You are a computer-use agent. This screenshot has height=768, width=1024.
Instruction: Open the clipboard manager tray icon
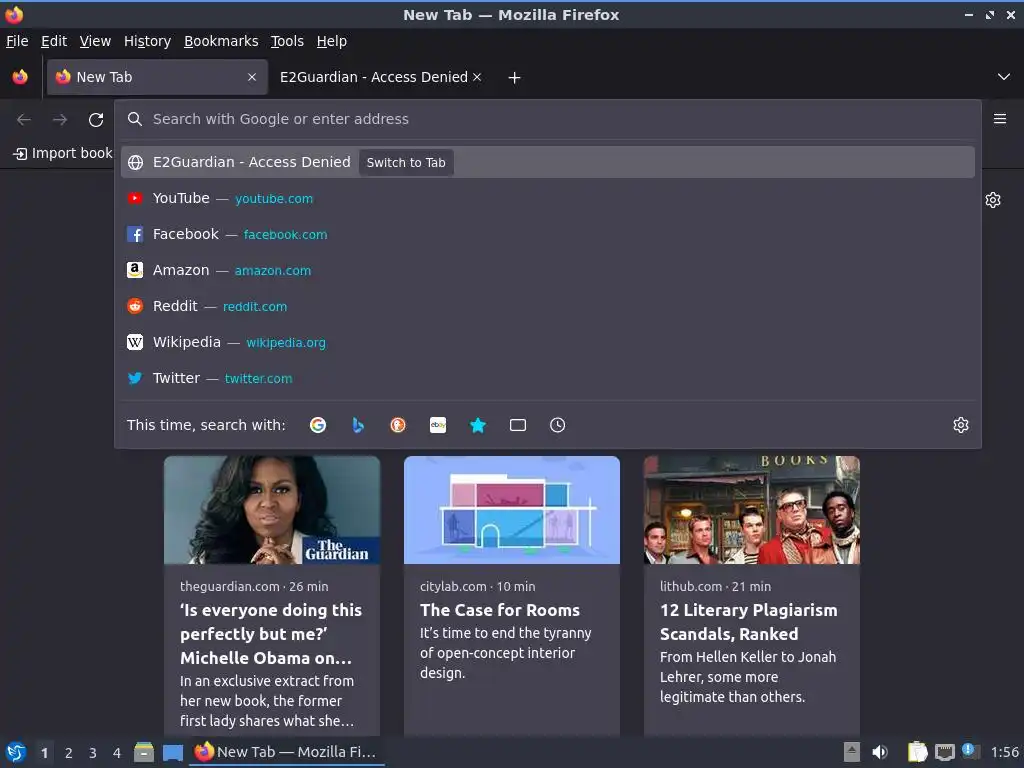(x=917, y=752)
